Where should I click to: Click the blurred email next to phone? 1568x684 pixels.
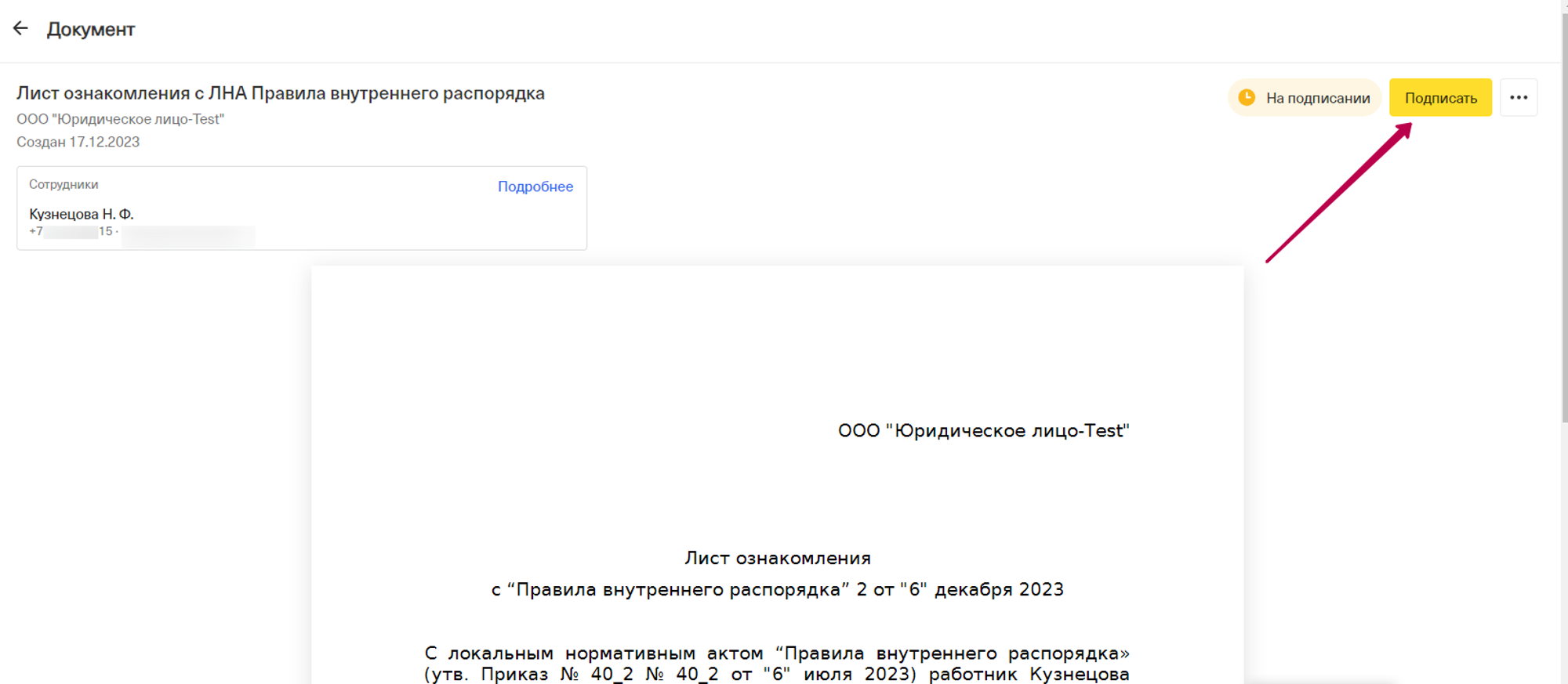click(x=188, y=233)
